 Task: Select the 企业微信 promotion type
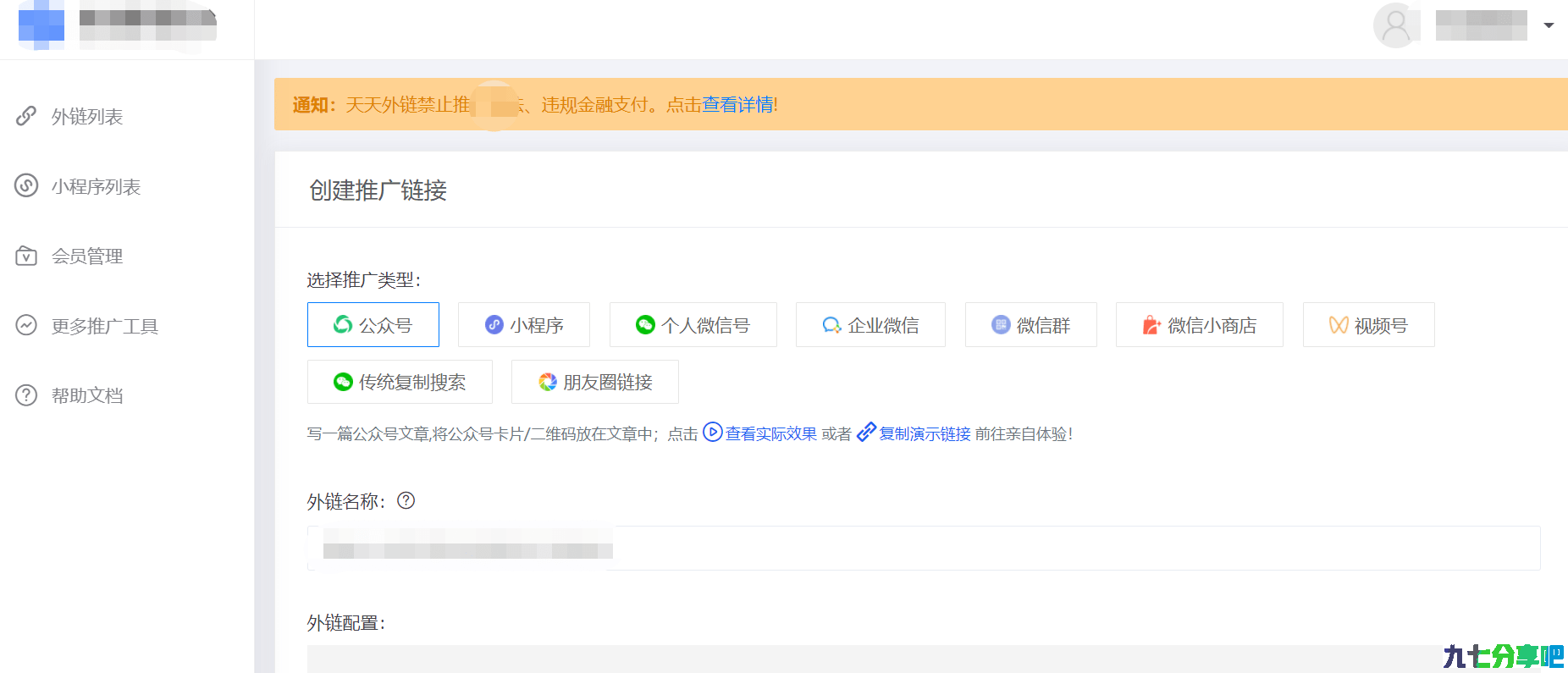870,324
